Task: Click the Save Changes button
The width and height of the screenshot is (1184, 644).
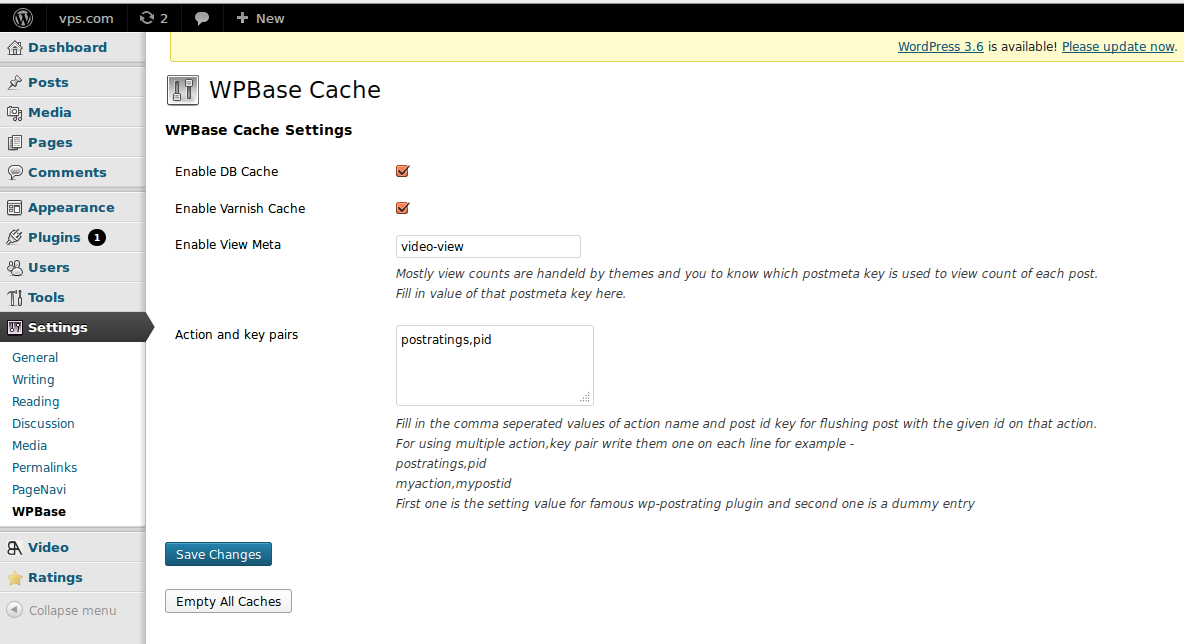Action: 218,554
